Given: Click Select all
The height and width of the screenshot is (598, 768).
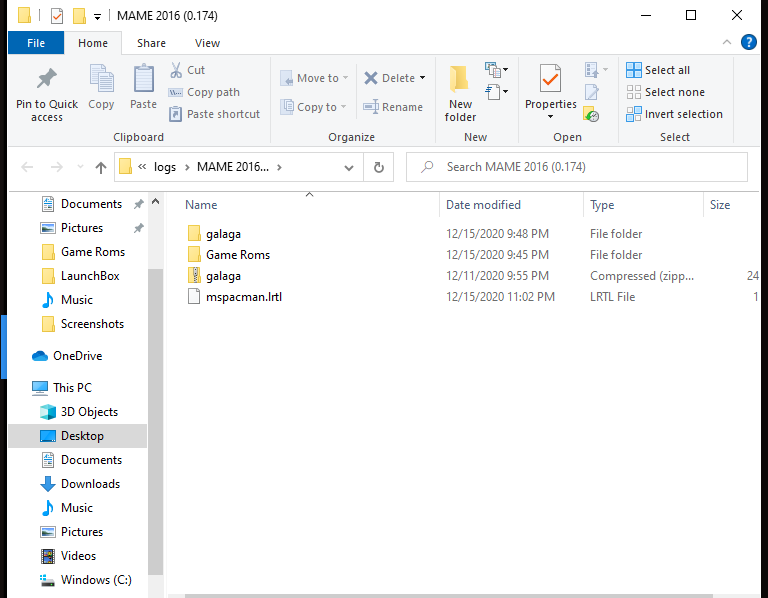Looking at the screenshot, I should pyautogui.click(x=658, y=70).
